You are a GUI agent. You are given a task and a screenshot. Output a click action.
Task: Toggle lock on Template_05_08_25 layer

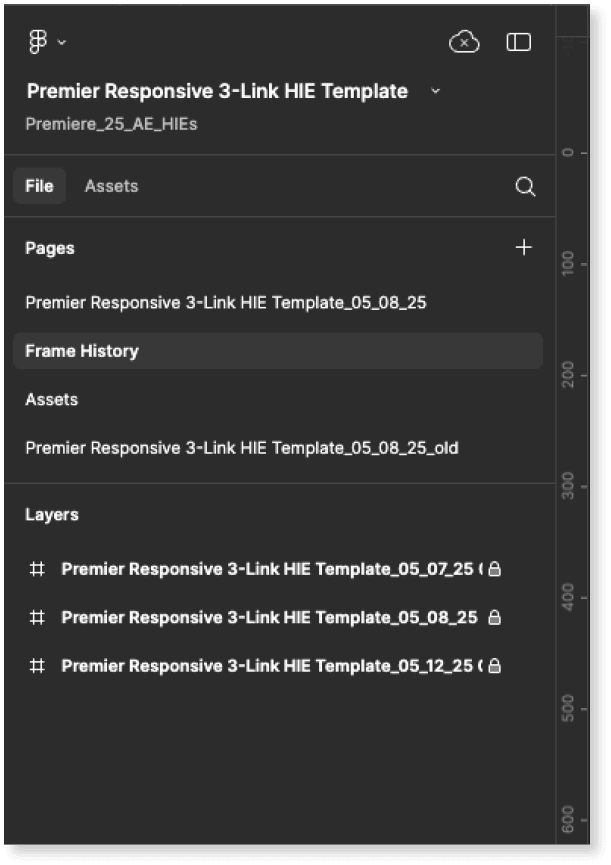(x=494, y=618)
